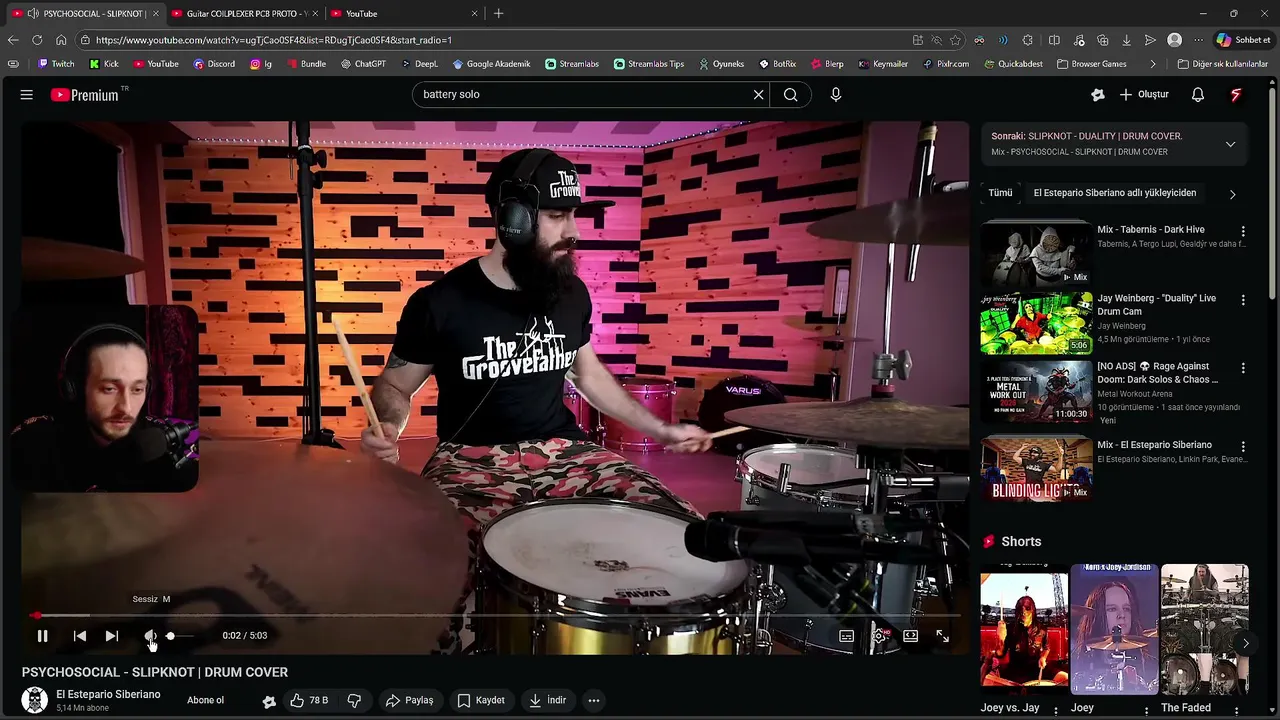Skip to the next video in the playlist

pos(112,636)
